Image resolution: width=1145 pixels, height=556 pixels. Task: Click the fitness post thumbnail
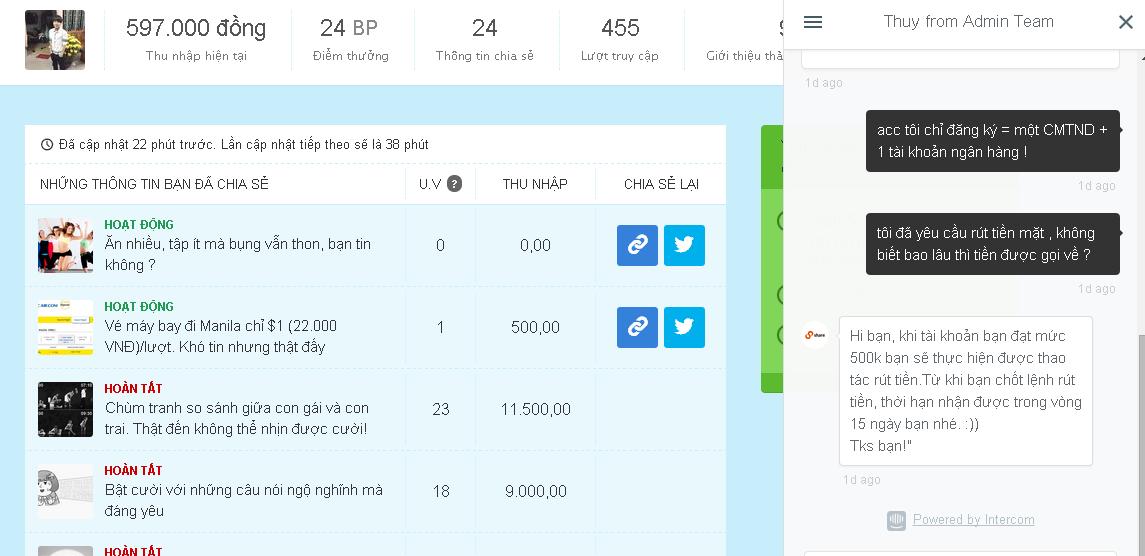coord(65,245)
